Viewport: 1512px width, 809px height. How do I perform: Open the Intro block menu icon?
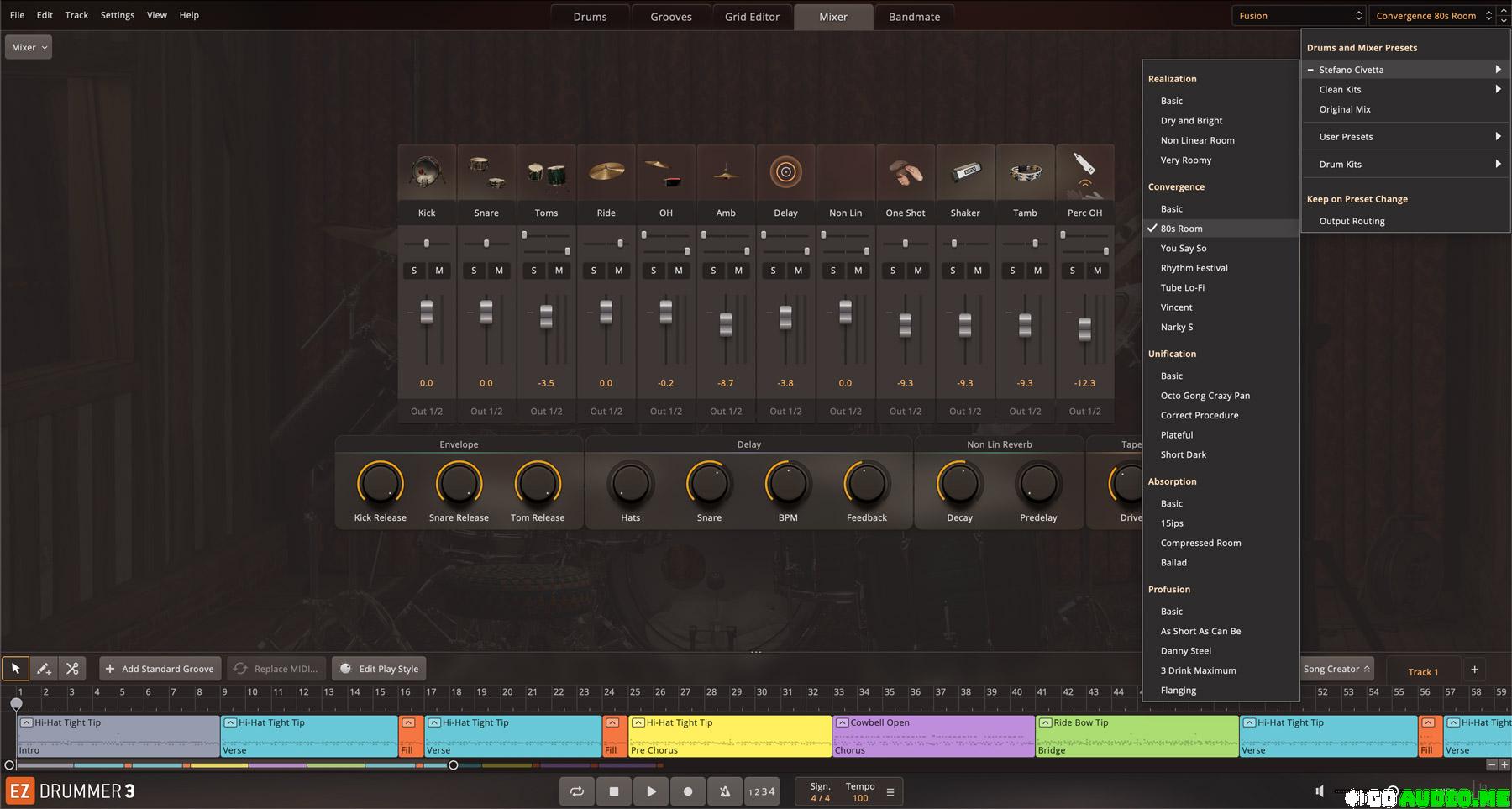(x=26, y=722)
